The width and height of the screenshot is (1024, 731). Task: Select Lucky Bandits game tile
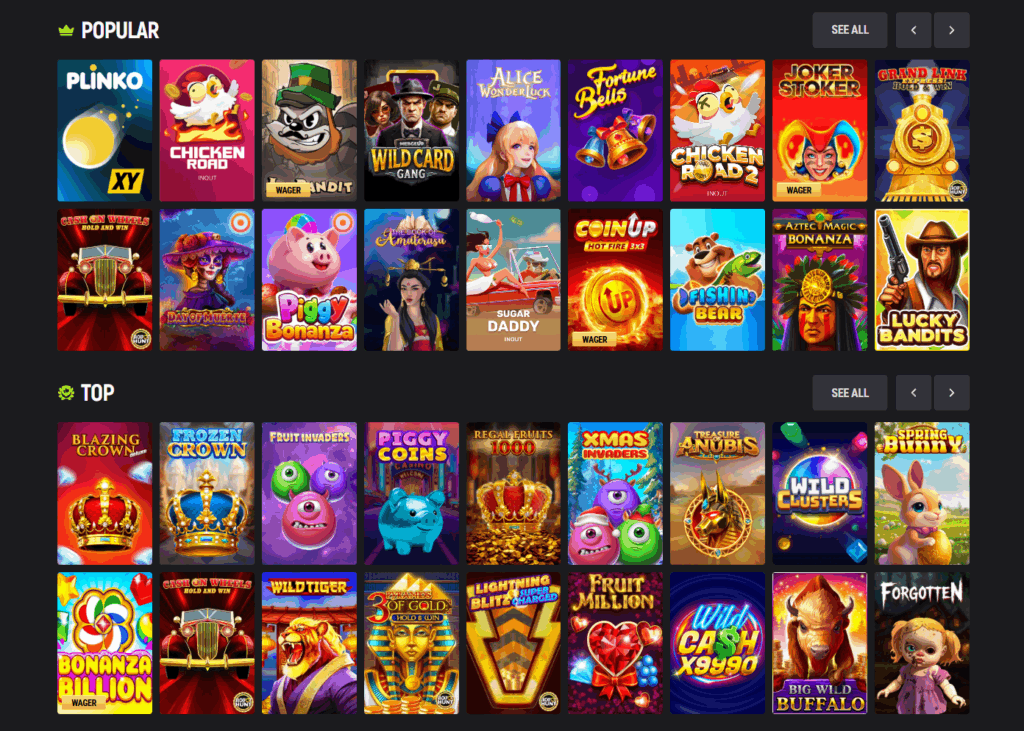tap(922, 280)
